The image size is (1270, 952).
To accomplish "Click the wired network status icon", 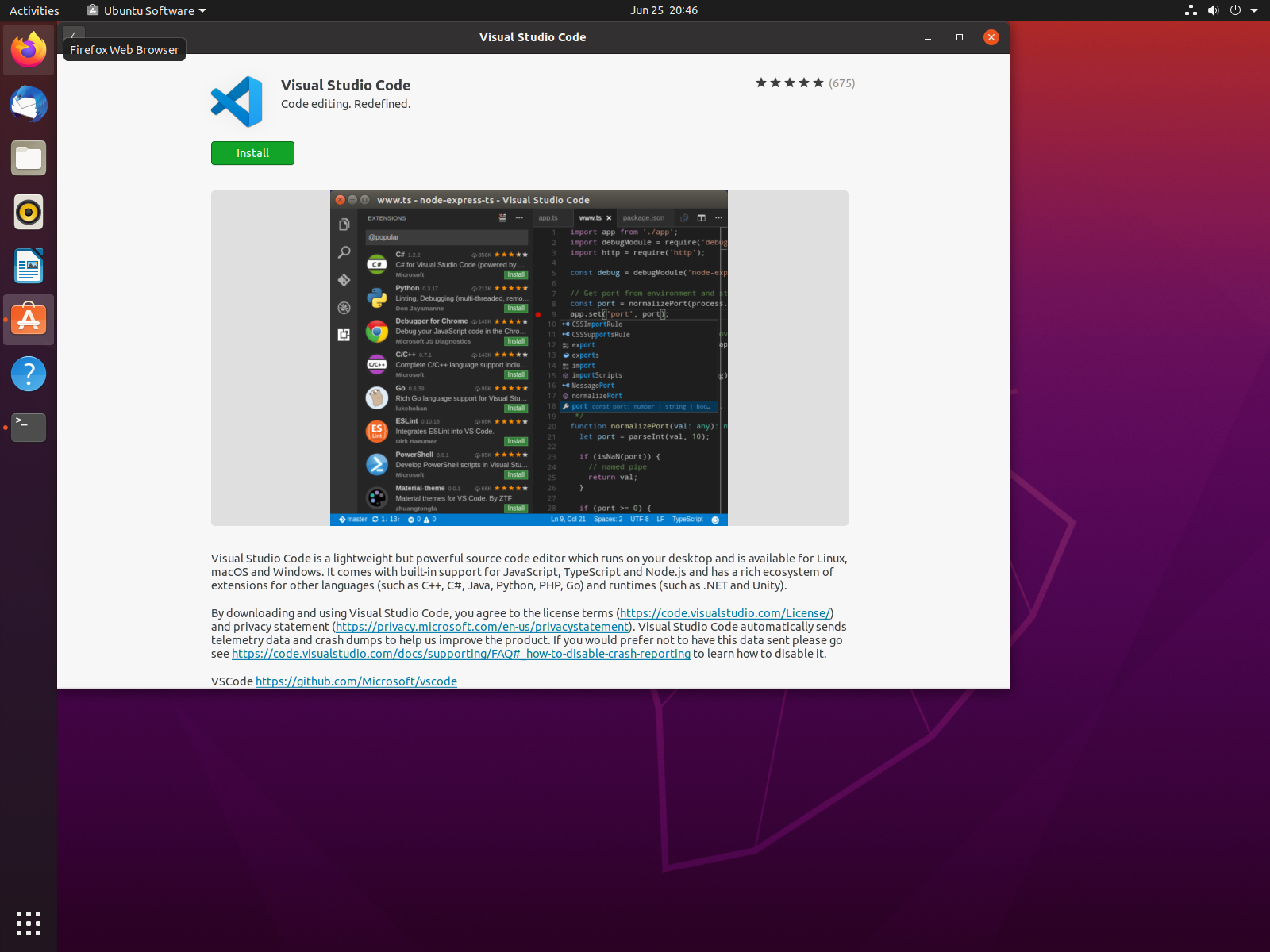I will pos(1190,10).
